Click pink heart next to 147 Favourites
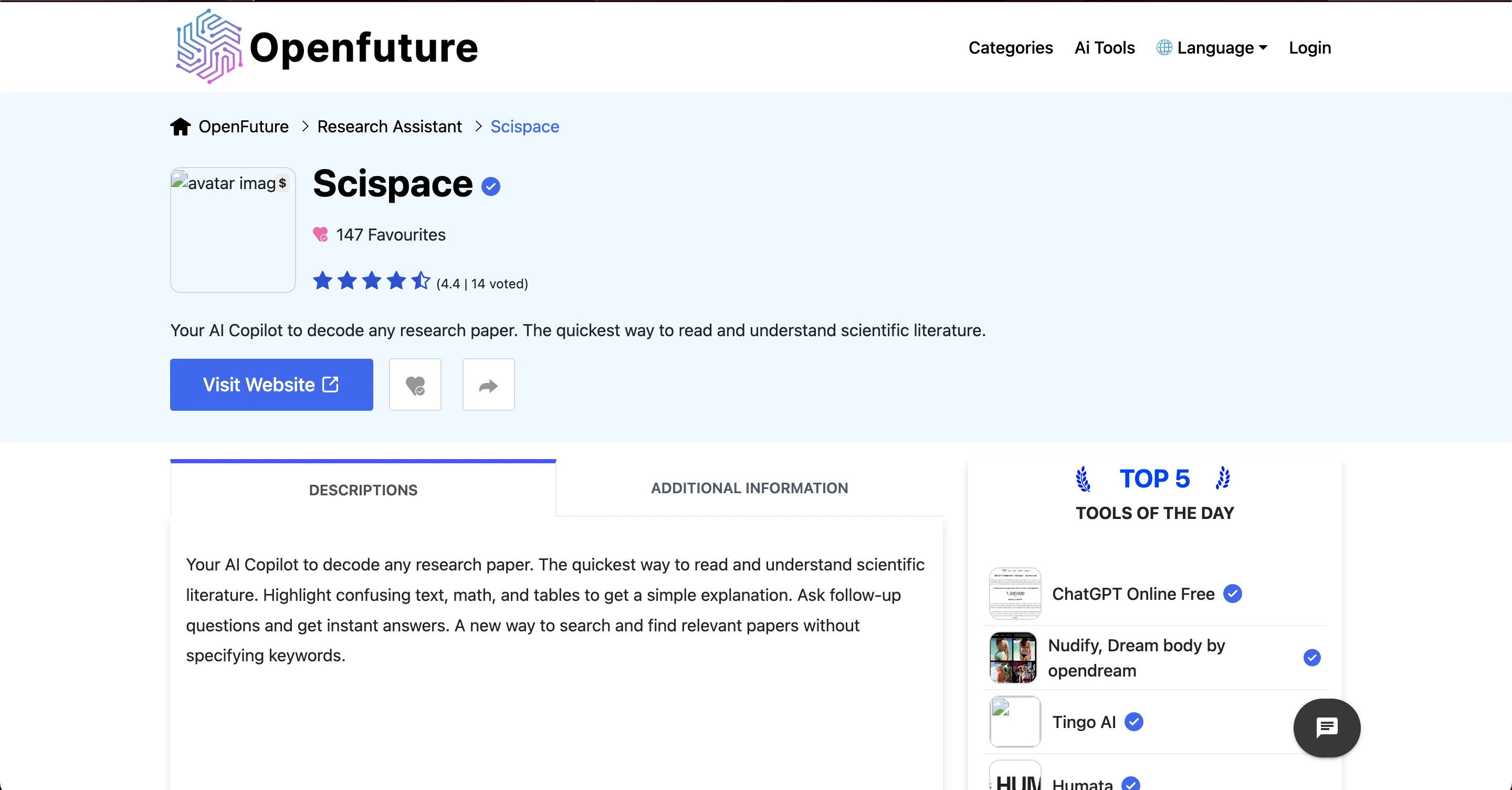 coord(320,234)
